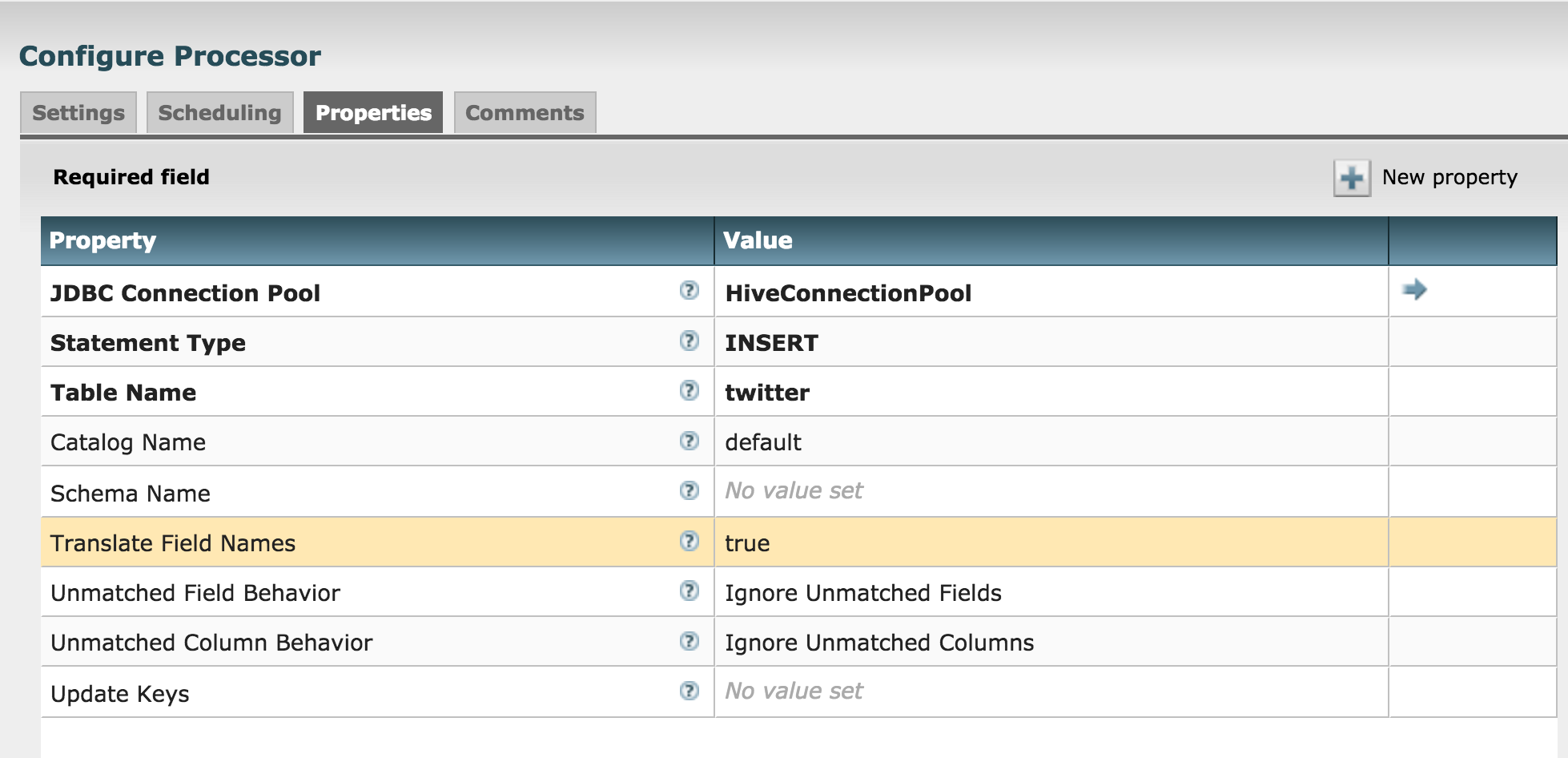Open the Settings tab

[78, 113]
